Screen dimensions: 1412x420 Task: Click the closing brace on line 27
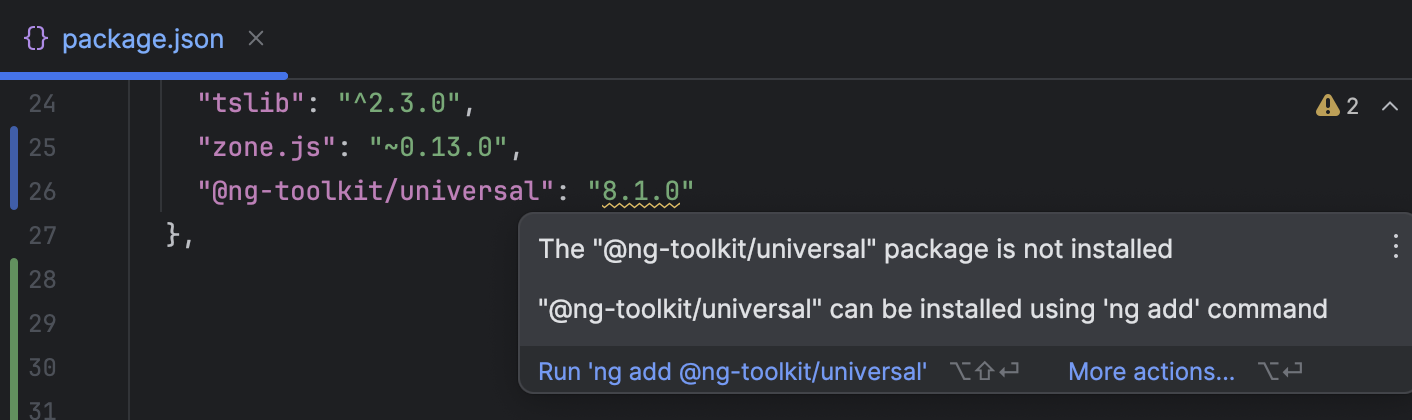pos(174,235)
